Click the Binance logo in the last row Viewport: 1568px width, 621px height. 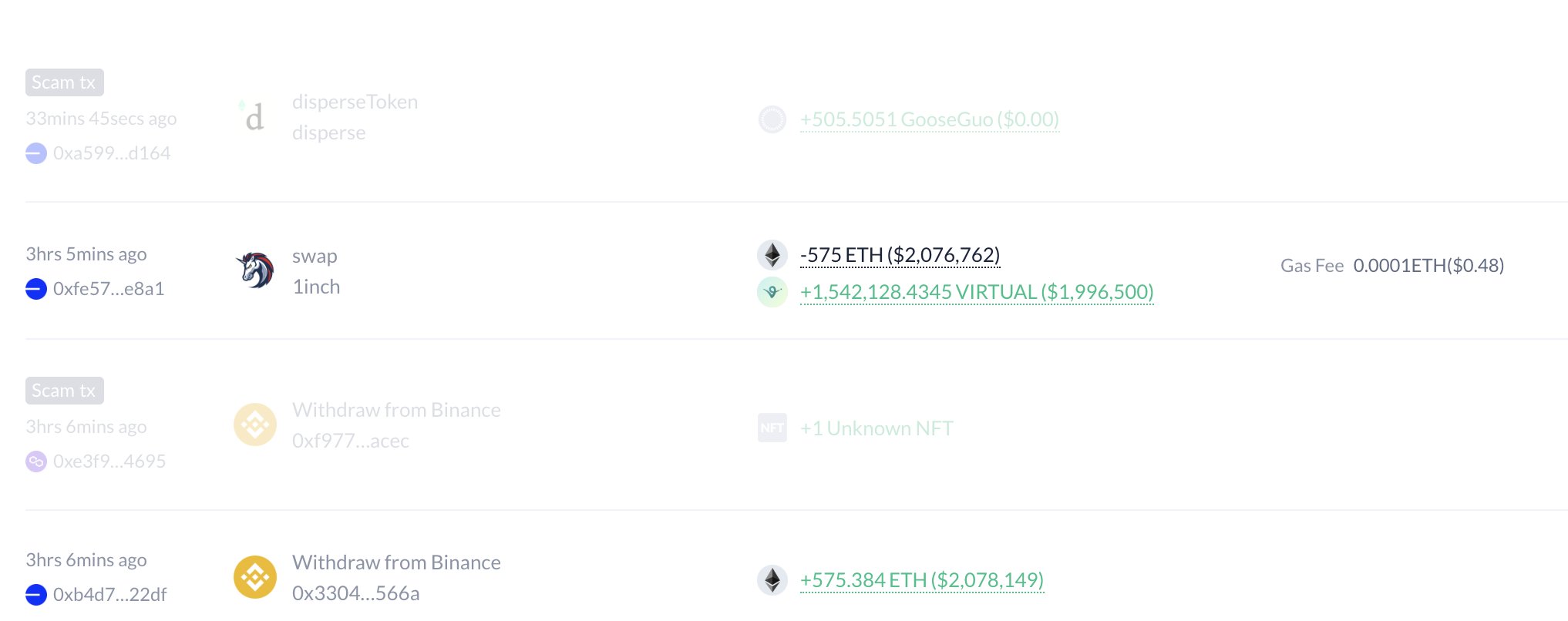[255, 577]
